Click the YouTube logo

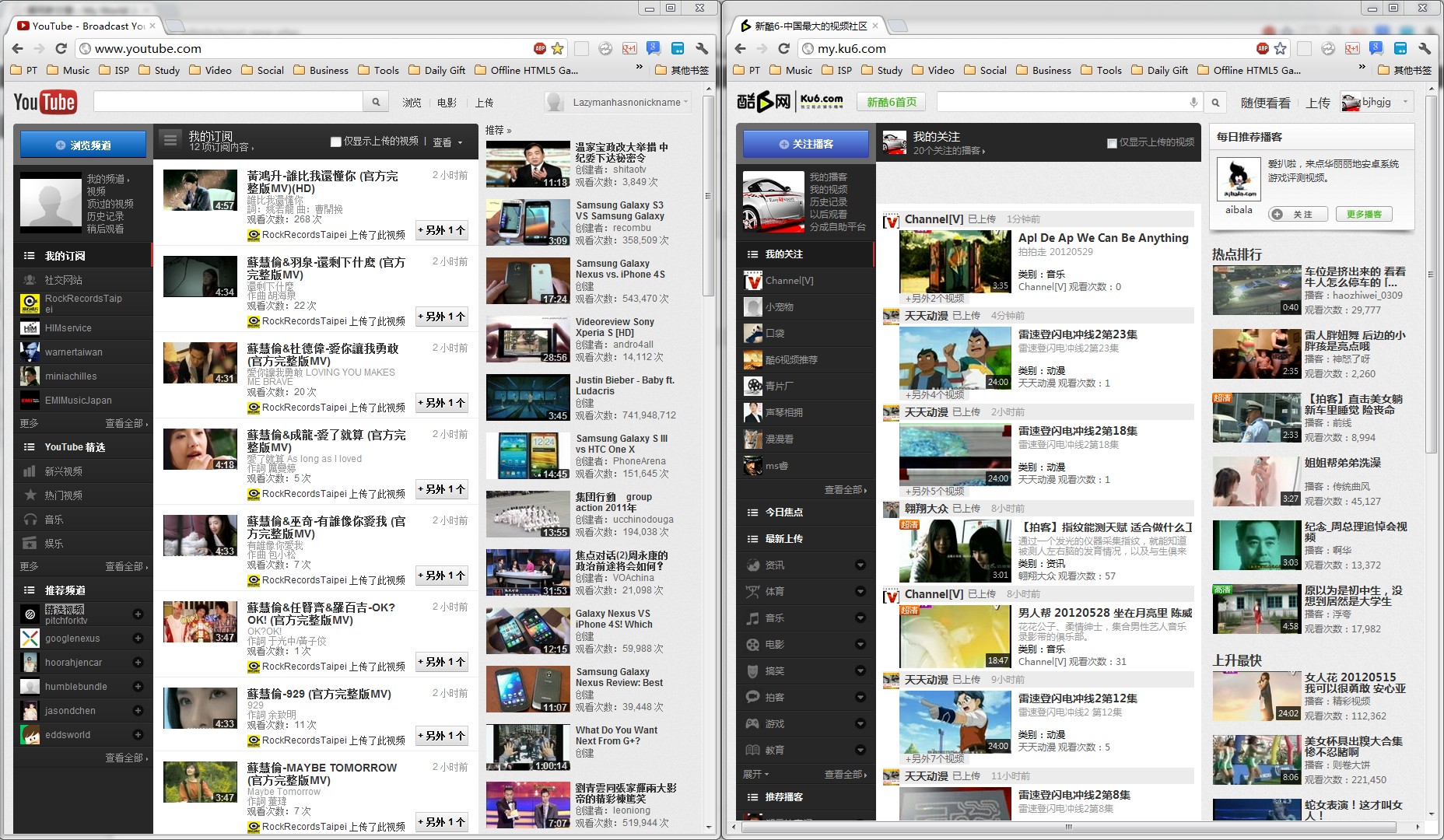[44, 102]
